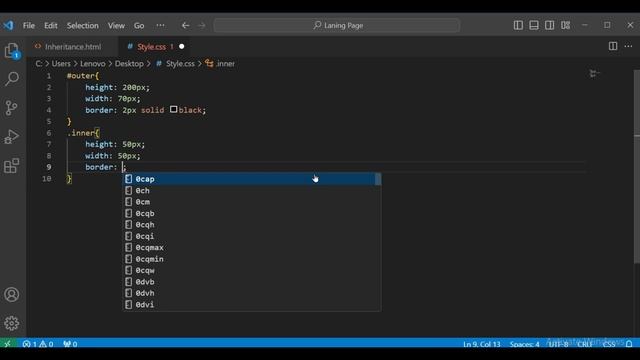Open the Accounts menu icon
The image size is (640, 360).
[x=12, y=294]
